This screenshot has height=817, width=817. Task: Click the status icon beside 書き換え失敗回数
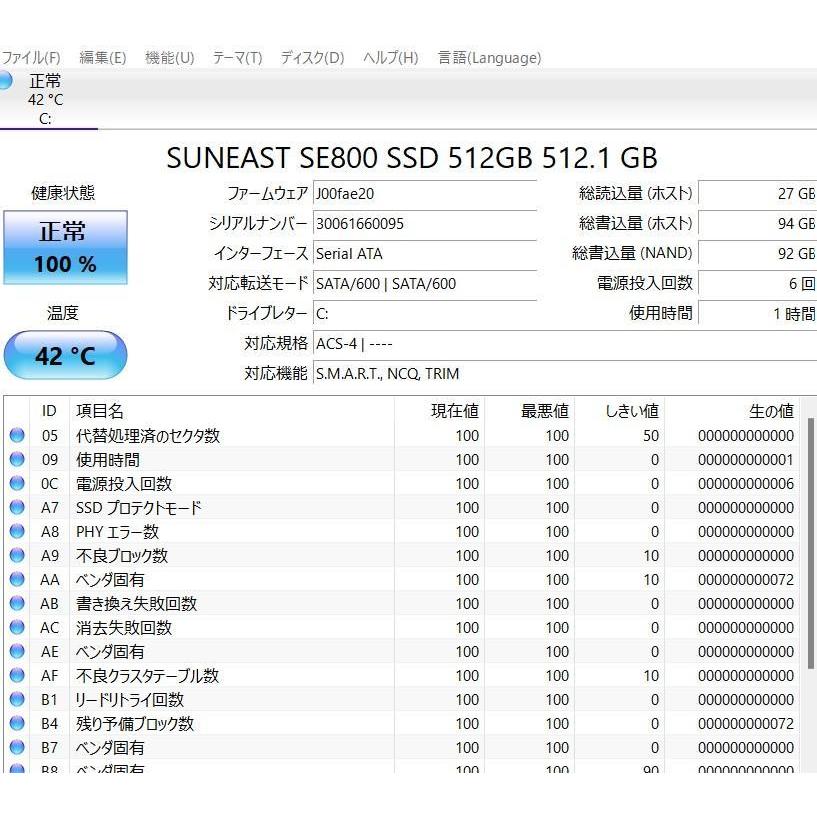[16, 603]
